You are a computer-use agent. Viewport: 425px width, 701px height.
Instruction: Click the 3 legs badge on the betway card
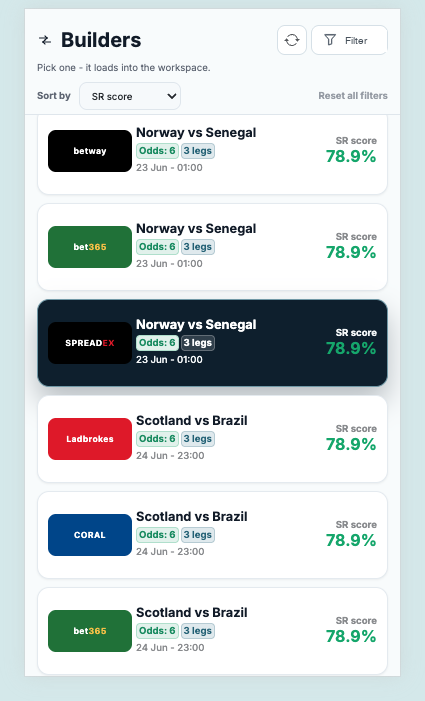[x=198, y=151]
